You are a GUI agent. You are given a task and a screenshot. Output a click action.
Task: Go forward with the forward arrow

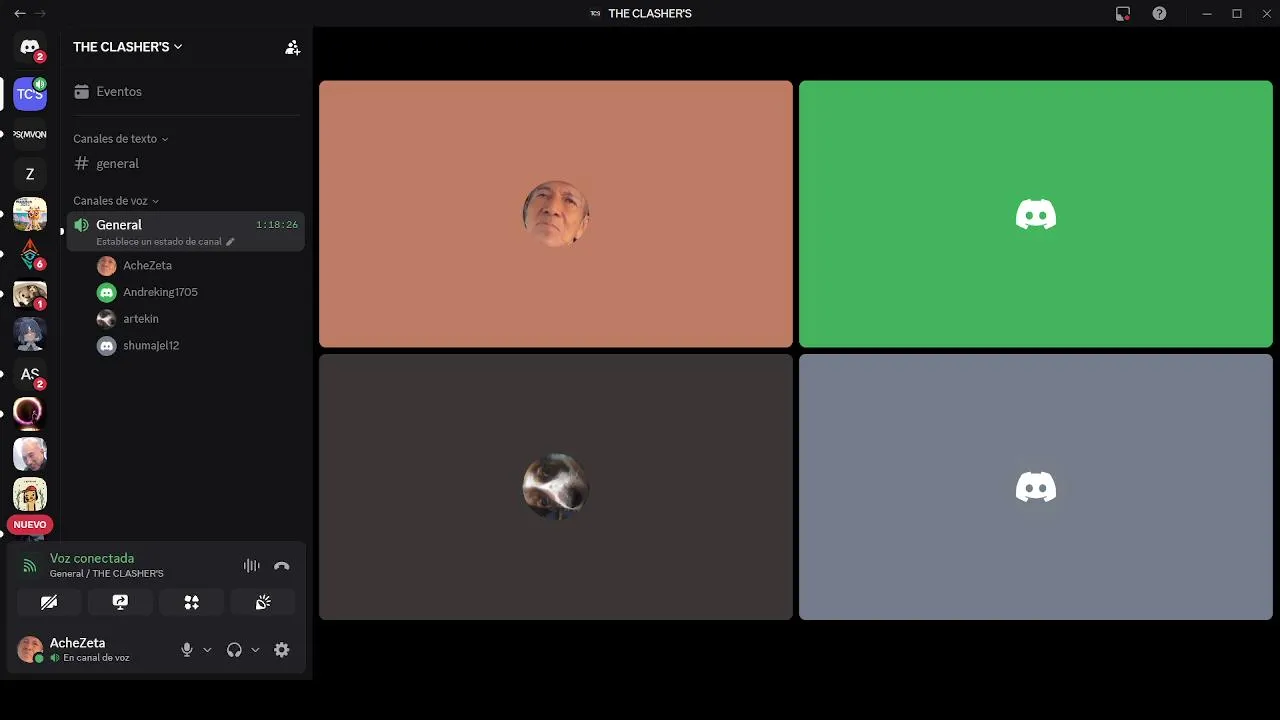click(x=40, y=13)
